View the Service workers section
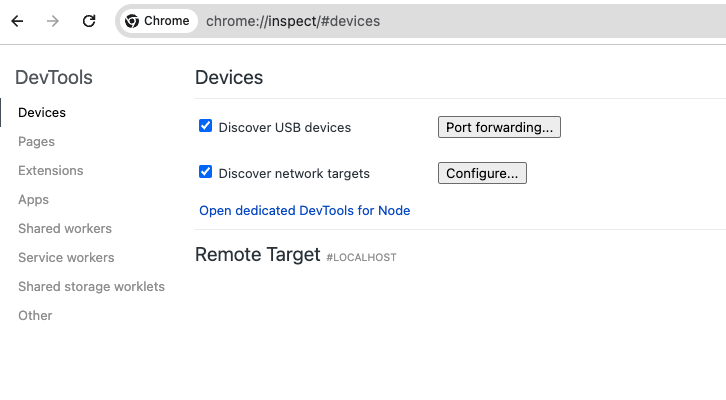Image resolution: width=726 pixels, height=400 pixels. (x=66, y=258)
